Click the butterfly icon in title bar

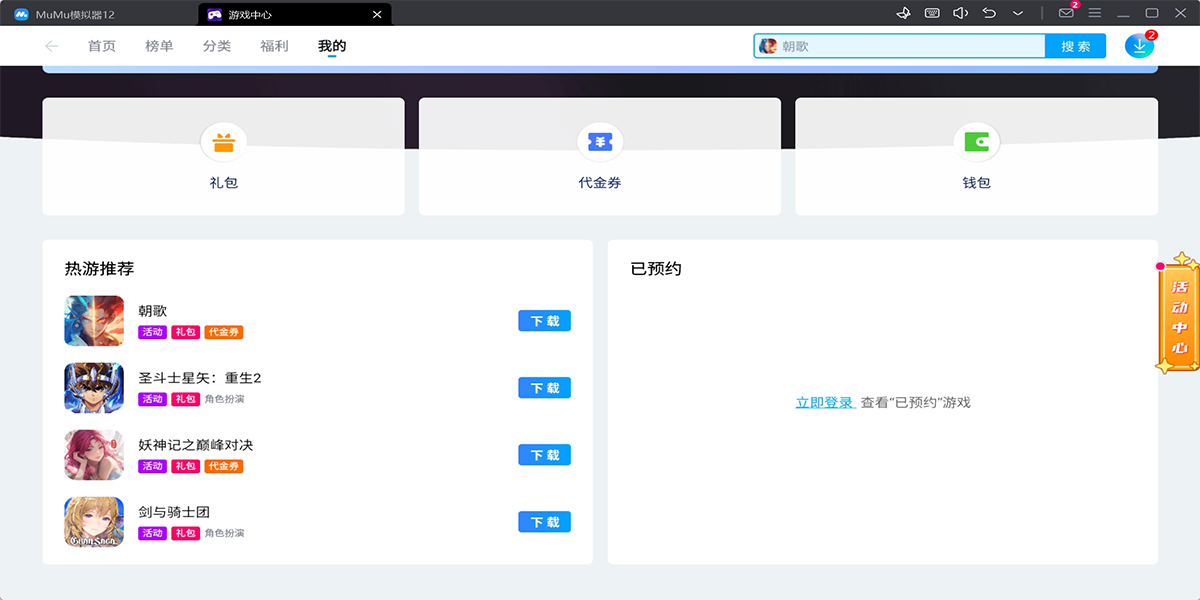tap(903, 13)
